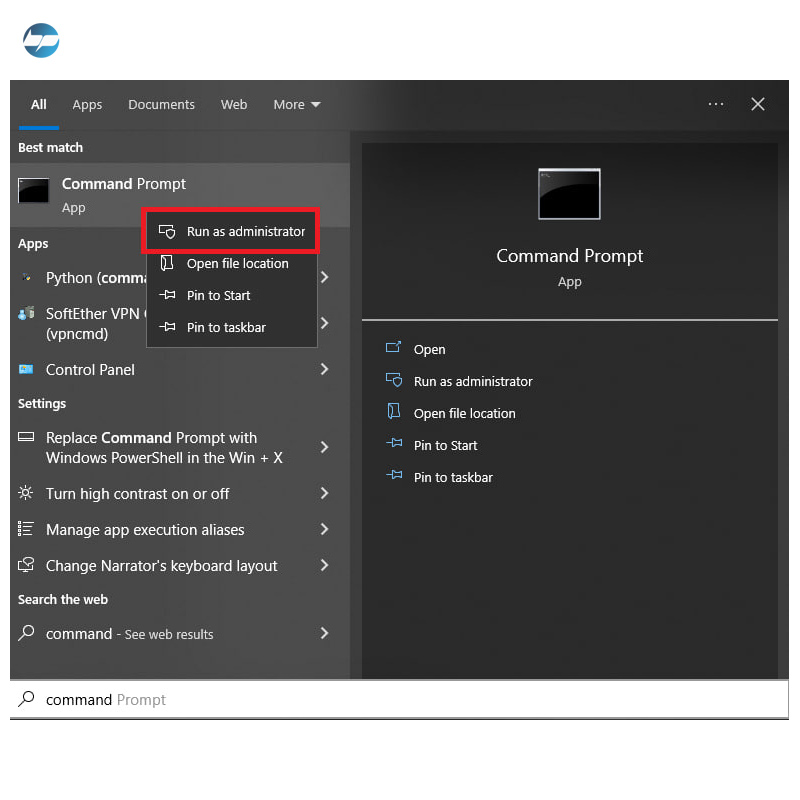Click the pin icon beside context menu Pin to Start
This screenshot has width=800, height=800.
pos(167,295)
